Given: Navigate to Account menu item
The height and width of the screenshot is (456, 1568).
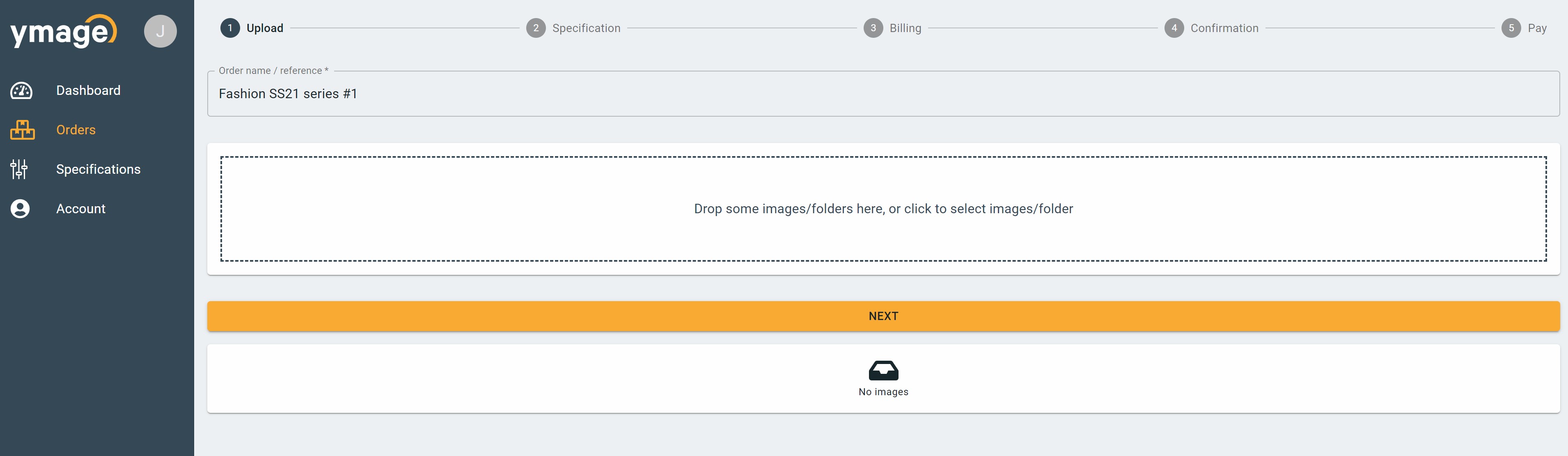Looking at the screenshot, I should (x=80, y=209).
